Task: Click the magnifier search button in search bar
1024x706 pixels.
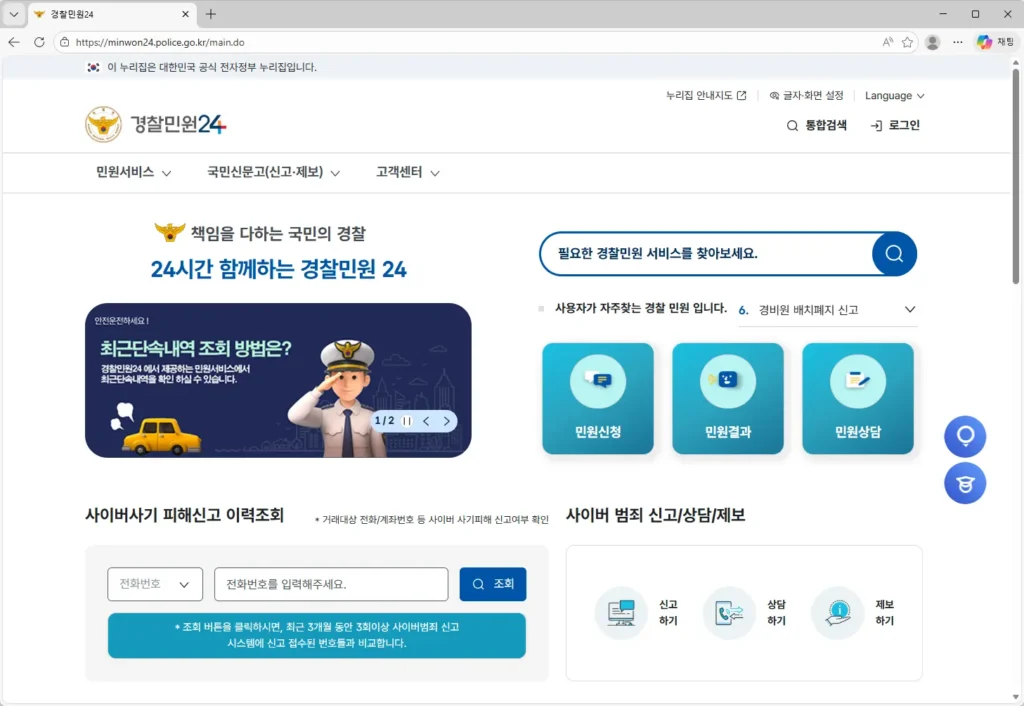Action: coord(894,253)
